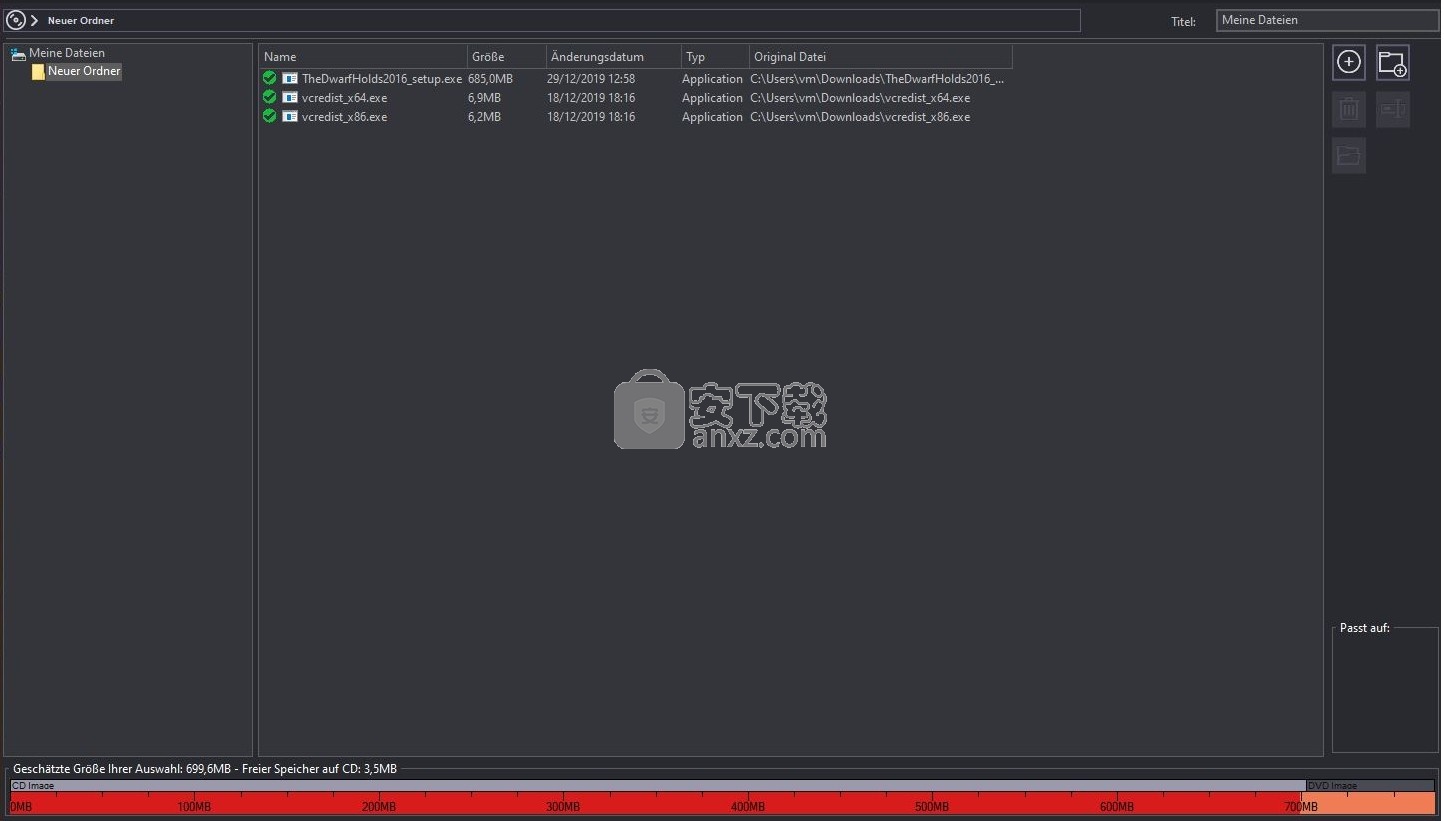This screenshot has width=1444, height=821.
Task: Click the red used-space size bar
Action: tap(657, 803)
